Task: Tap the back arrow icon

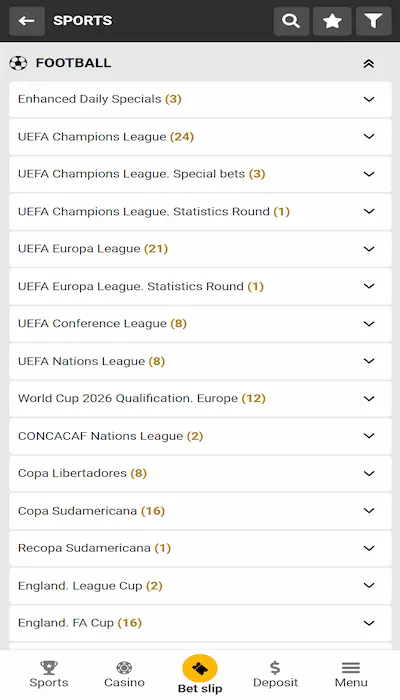Action: (x=27, y=21)
